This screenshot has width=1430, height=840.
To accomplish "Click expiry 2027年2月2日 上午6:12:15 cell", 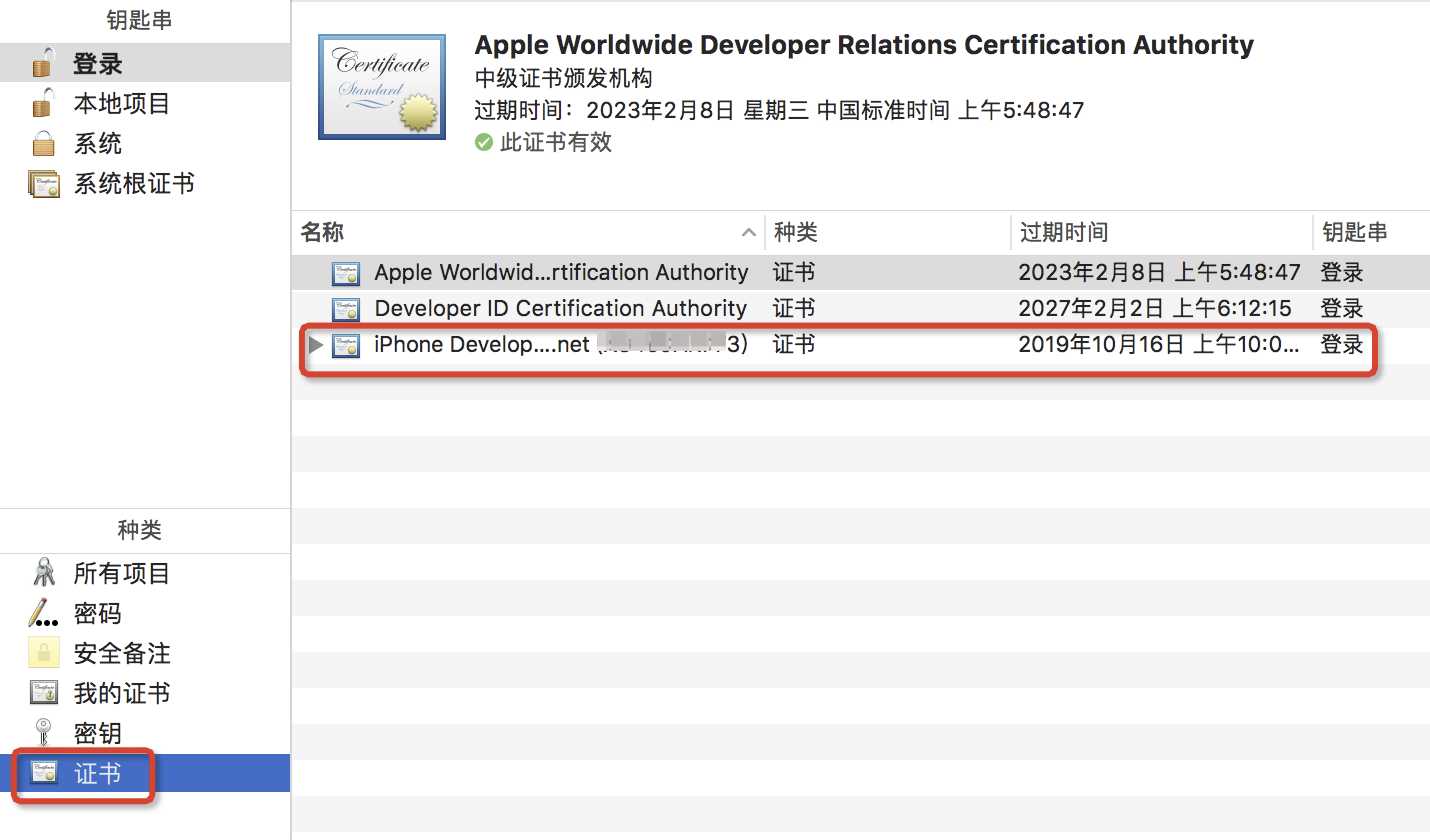I will (1155, 308).
